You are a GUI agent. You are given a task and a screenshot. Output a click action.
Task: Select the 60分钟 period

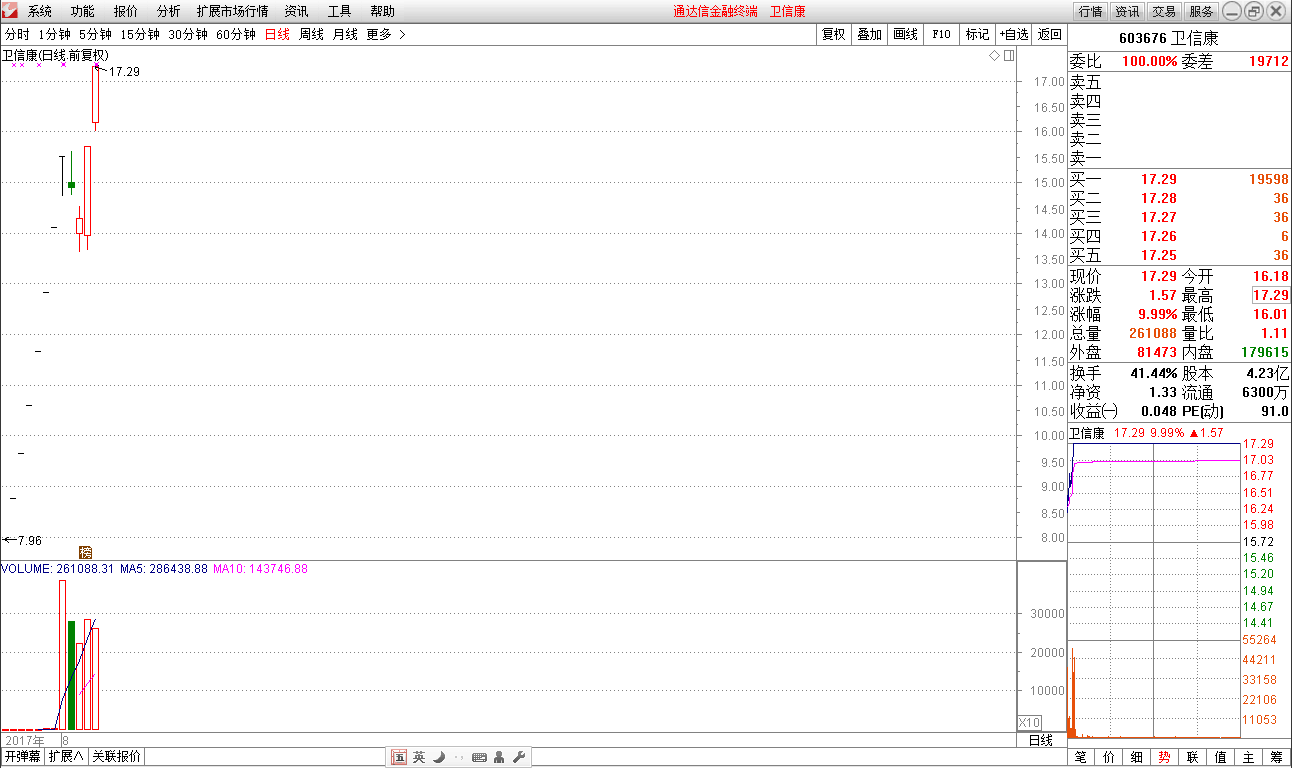coord(236,34)
